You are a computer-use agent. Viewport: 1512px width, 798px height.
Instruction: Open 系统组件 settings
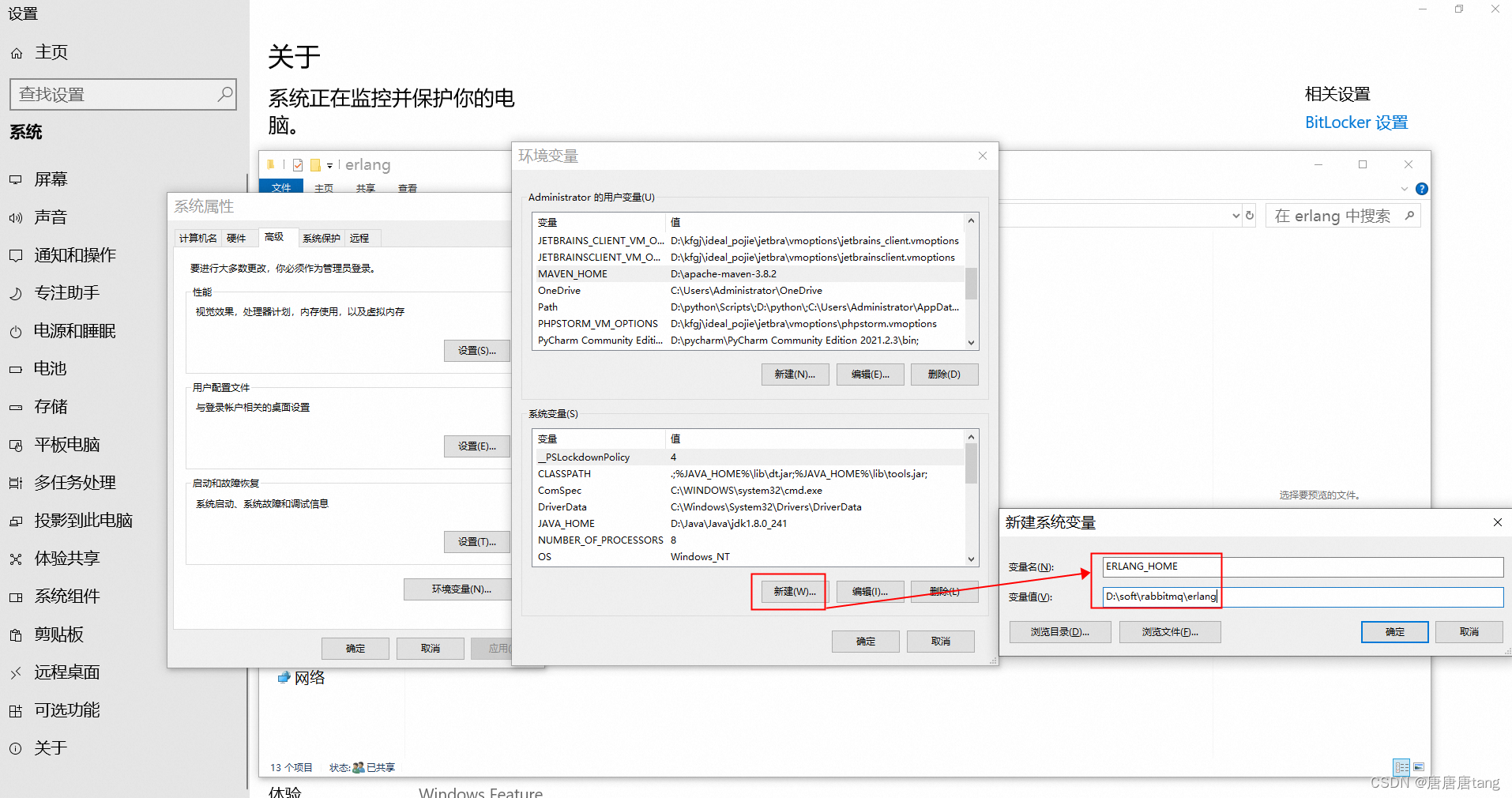(55, 597)
